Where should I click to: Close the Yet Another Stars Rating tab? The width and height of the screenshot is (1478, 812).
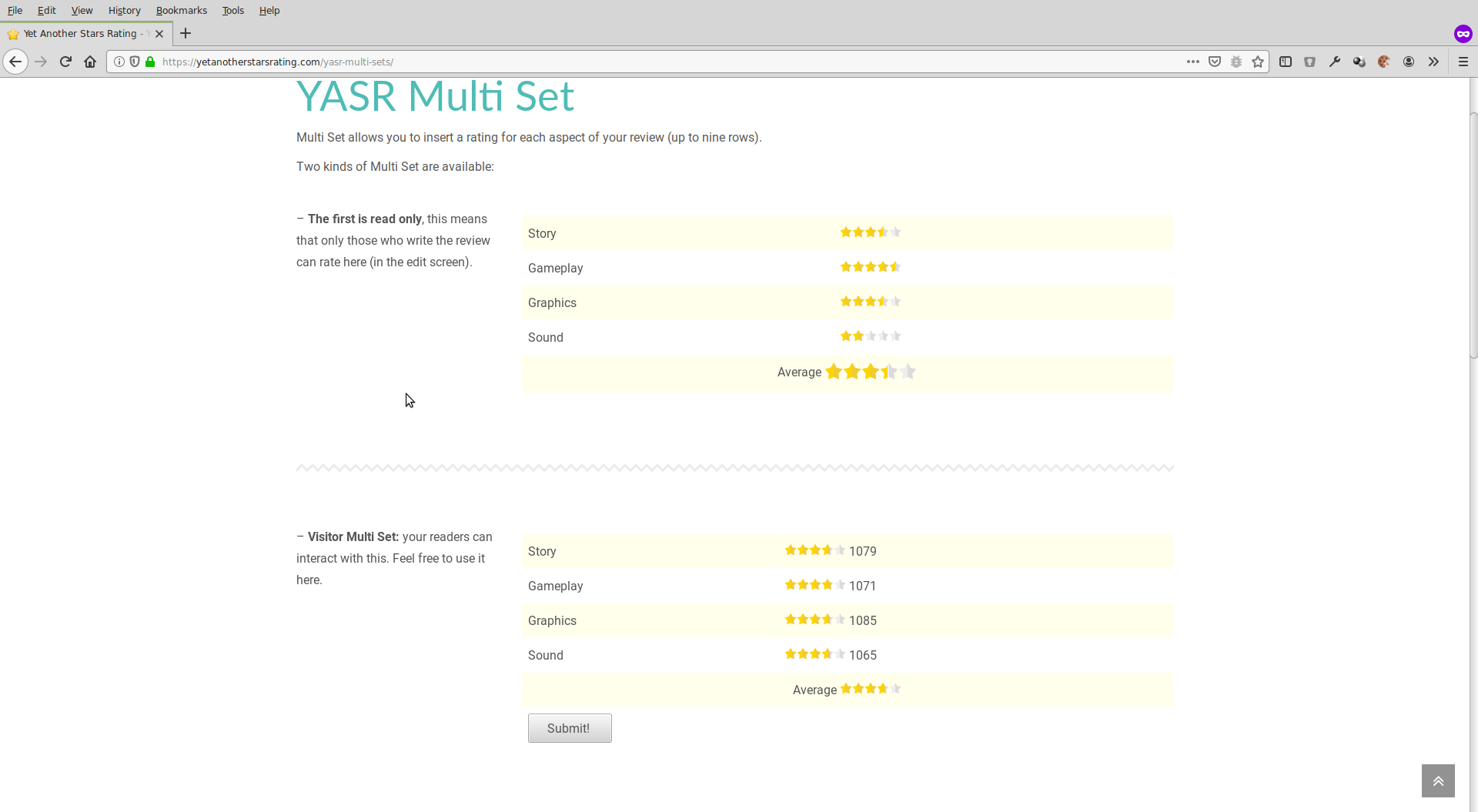pyautogui.click(x=159, y=34)
